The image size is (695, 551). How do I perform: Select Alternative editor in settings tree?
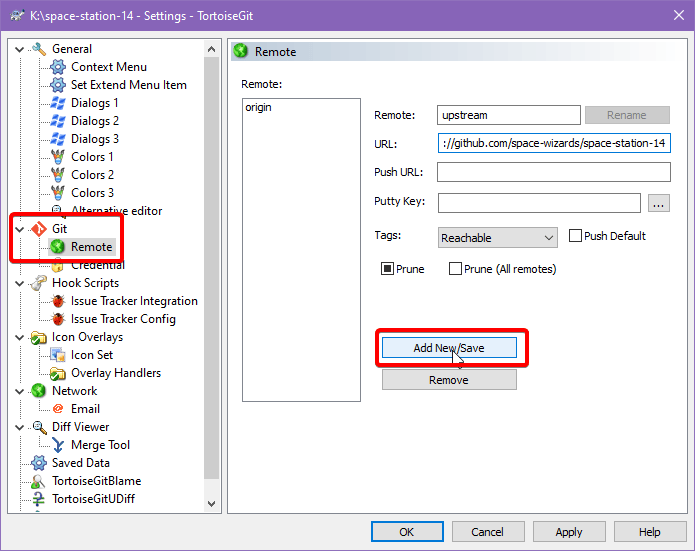pos(117,211)
